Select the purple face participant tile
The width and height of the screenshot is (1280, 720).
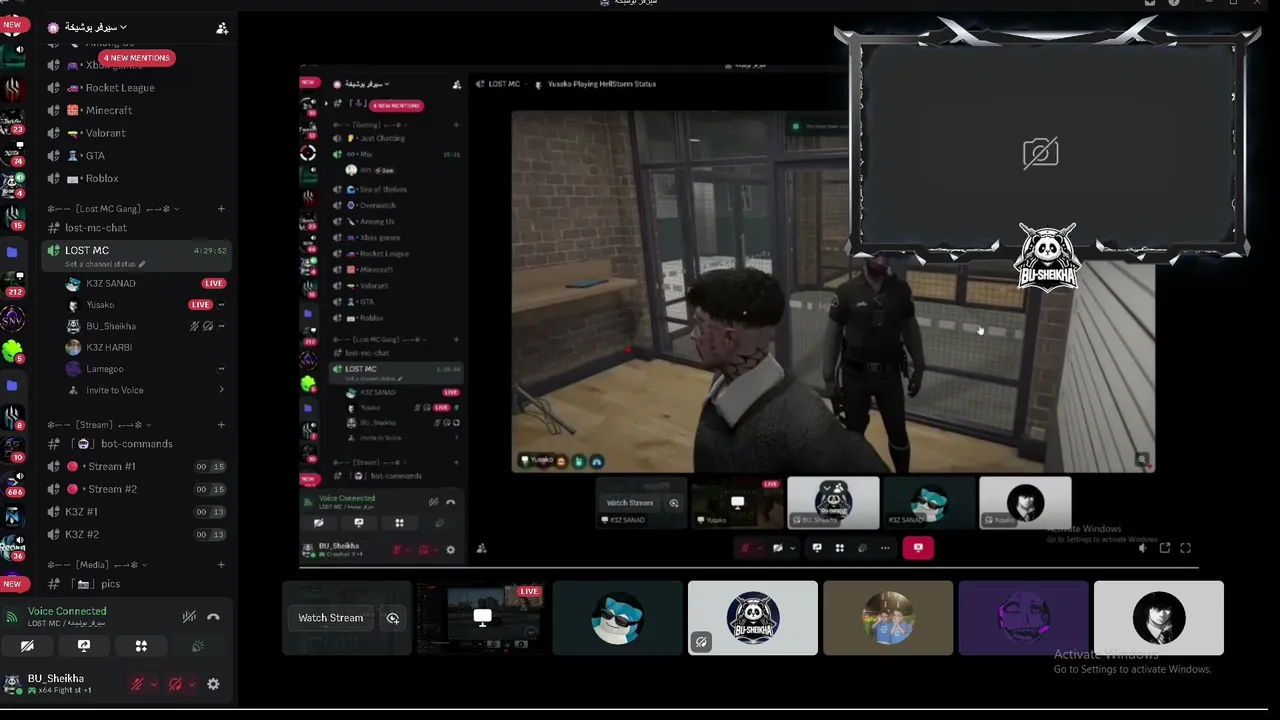tap(1023, 618)
